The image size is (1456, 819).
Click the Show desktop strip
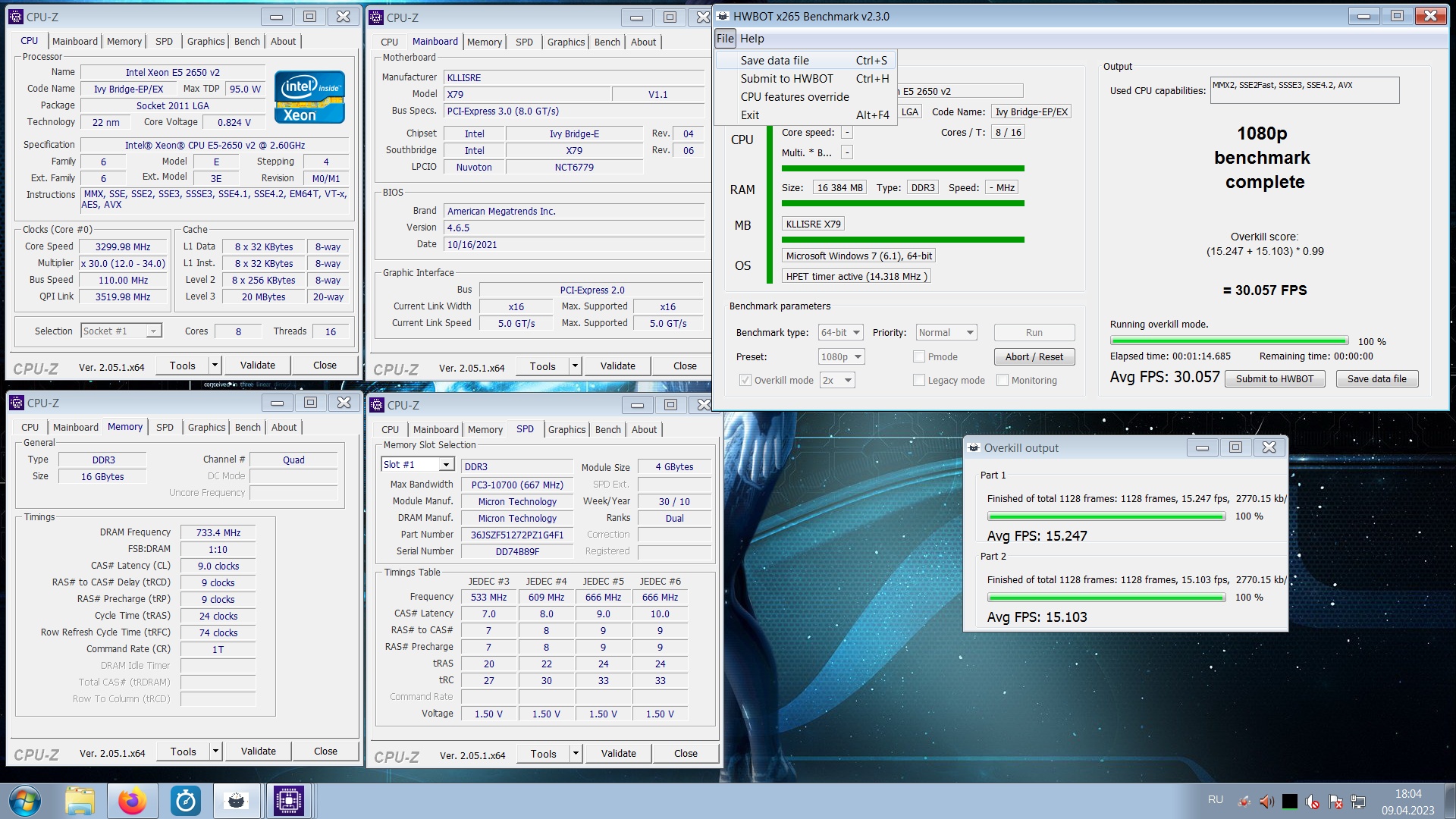(1449, 802)
